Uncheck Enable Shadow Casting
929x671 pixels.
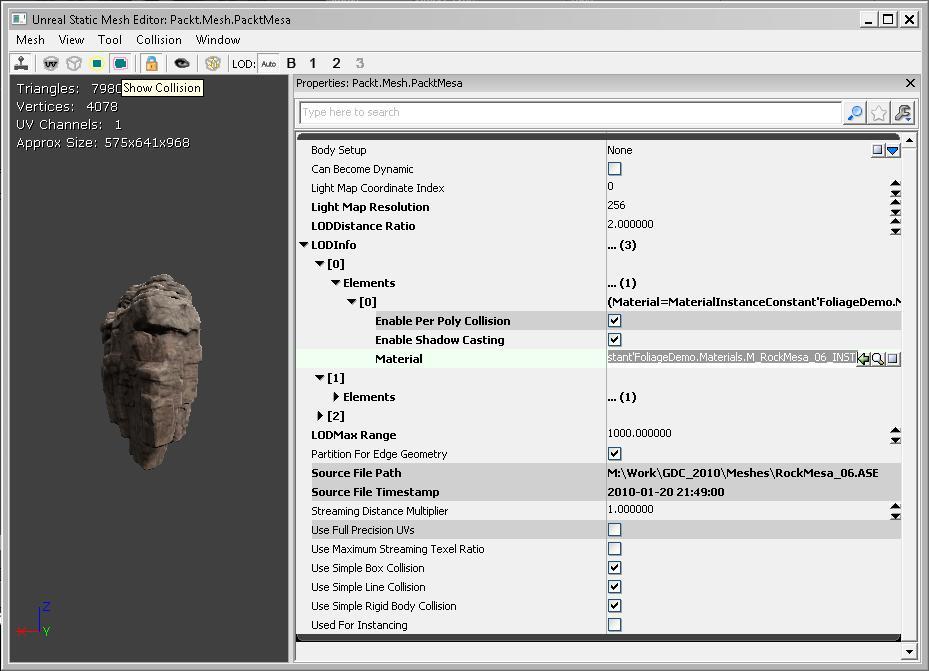614,339
